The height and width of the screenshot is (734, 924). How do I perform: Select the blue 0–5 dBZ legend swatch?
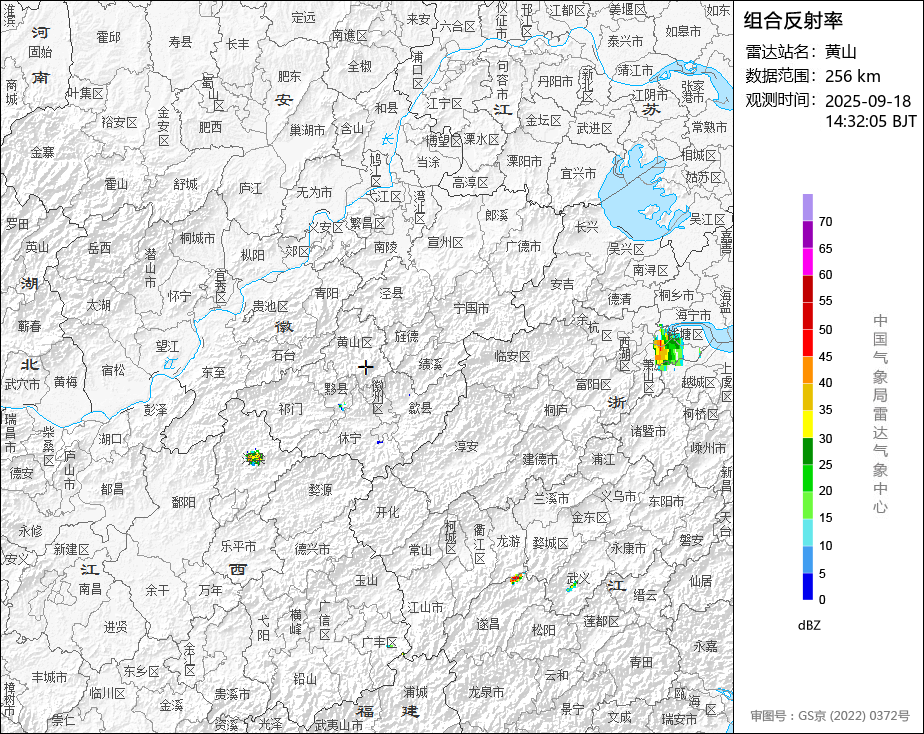807,586
